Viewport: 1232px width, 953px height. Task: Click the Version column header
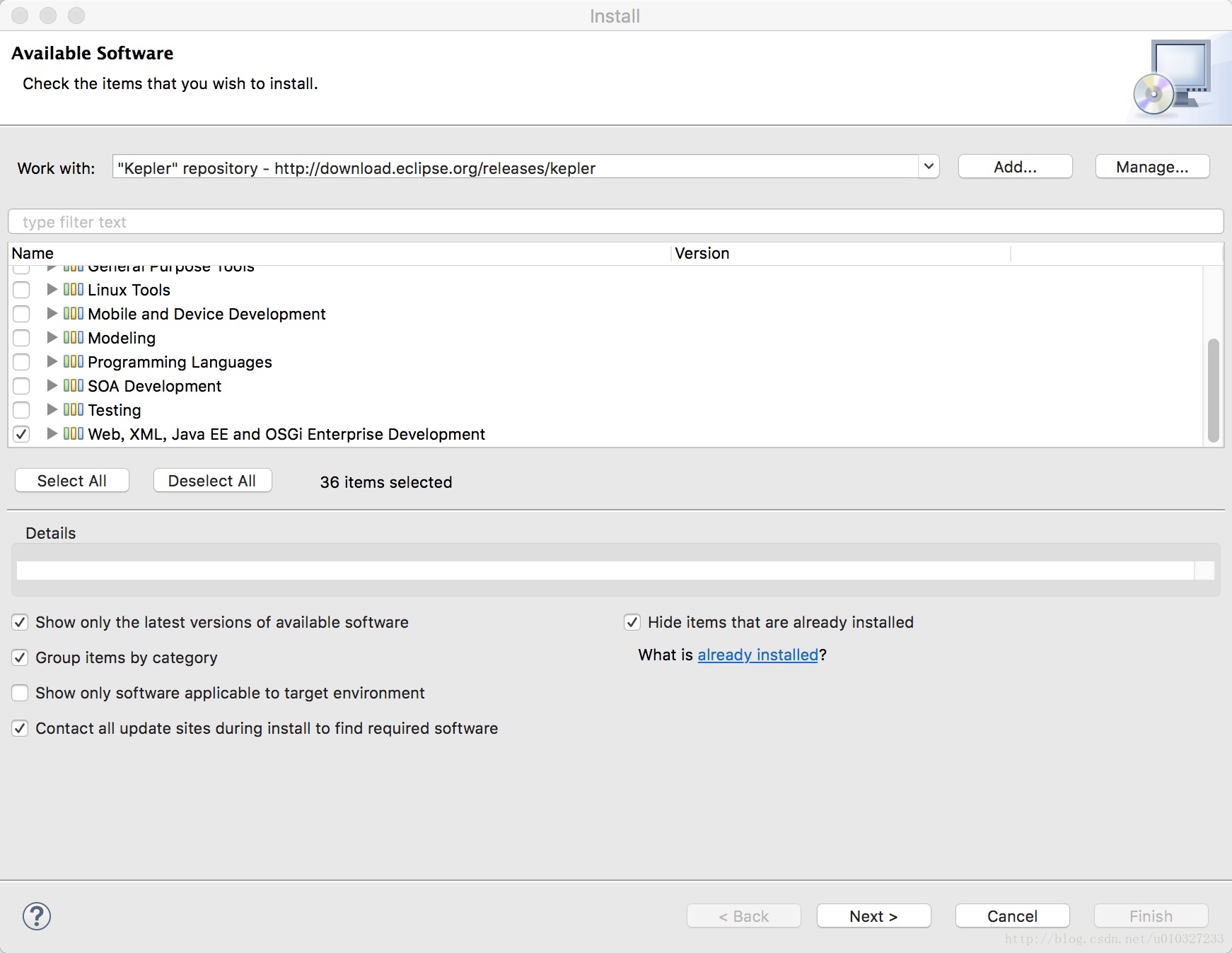coord(841,253)
